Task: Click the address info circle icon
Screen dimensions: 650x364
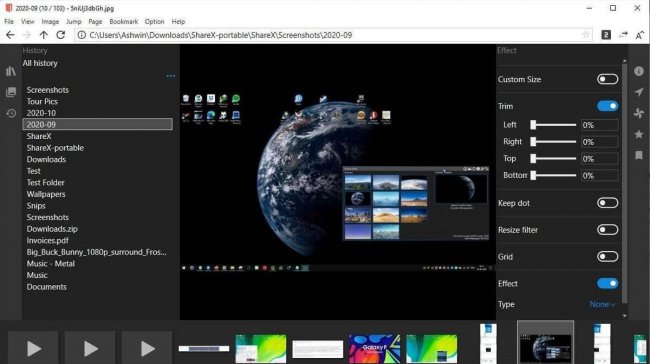Action: [82, 35]
